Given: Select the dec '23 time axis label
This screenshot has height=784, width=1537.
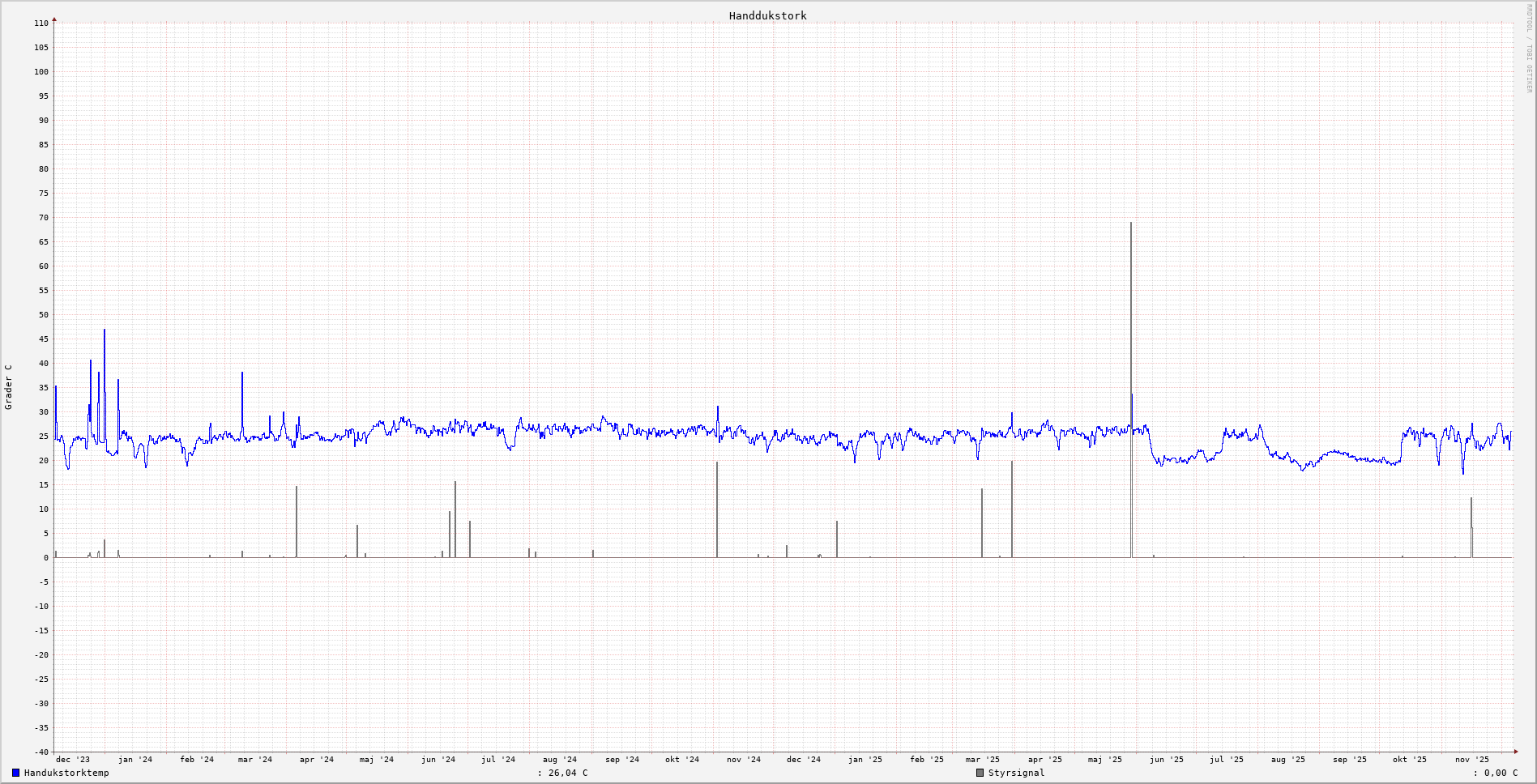Looking at the screenshot, I should click(73, 760).
